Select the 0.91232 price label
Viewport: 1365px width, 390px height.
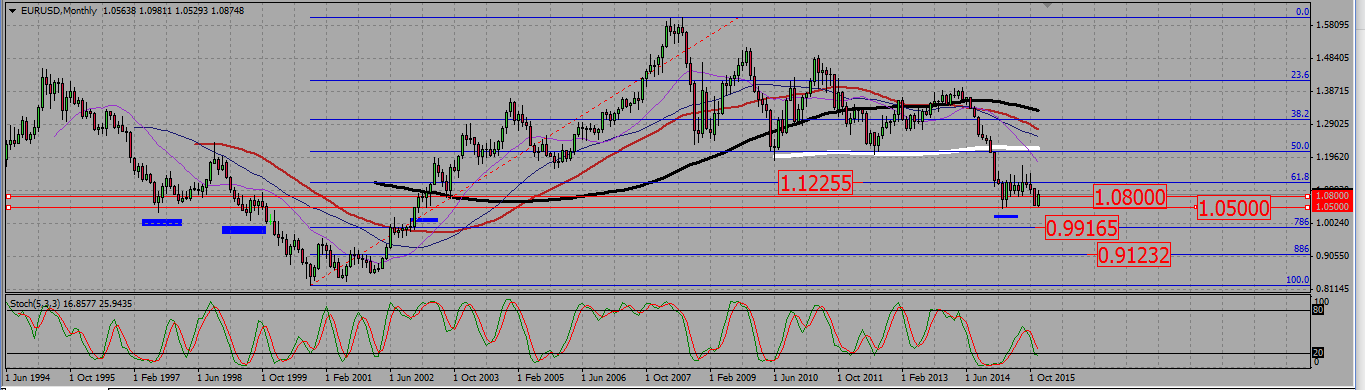click(1133, 255)
